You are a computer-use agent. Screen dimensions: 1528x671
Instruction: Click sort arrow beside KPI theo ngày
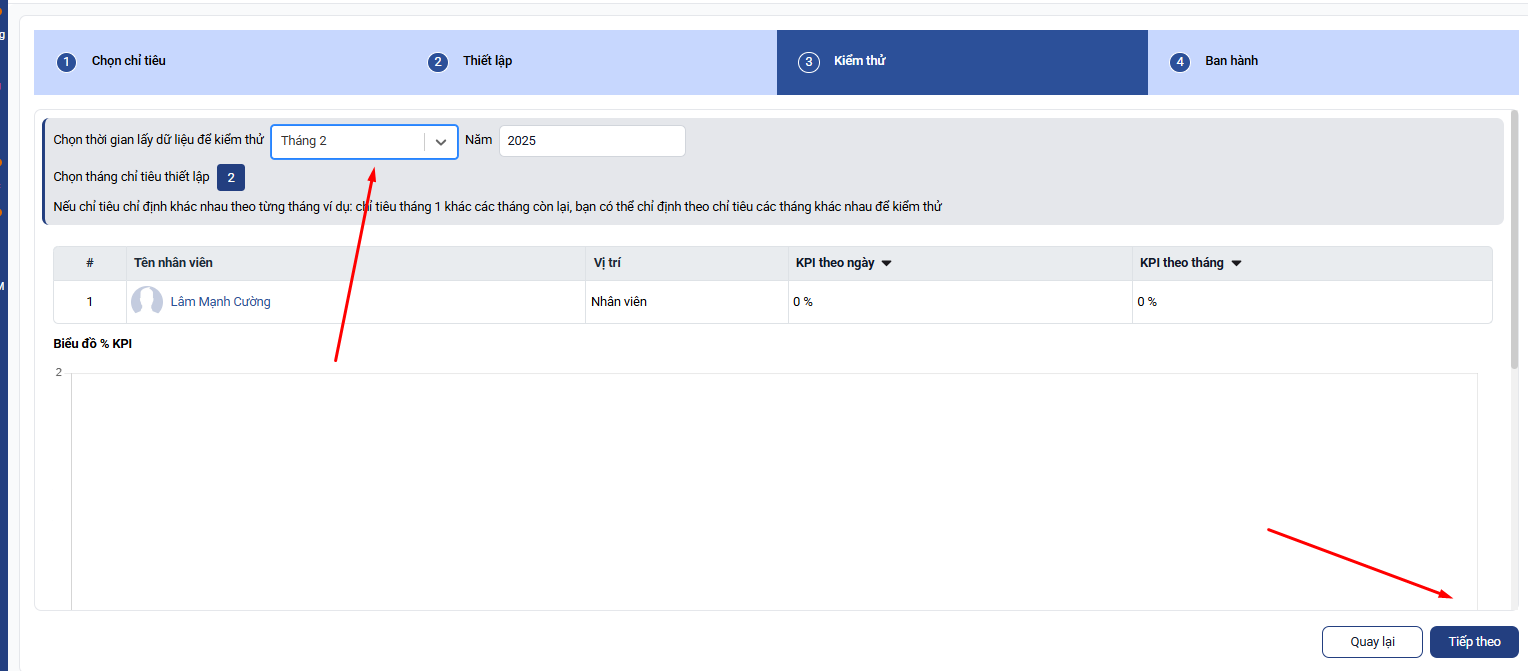click(x=886, y=264)
